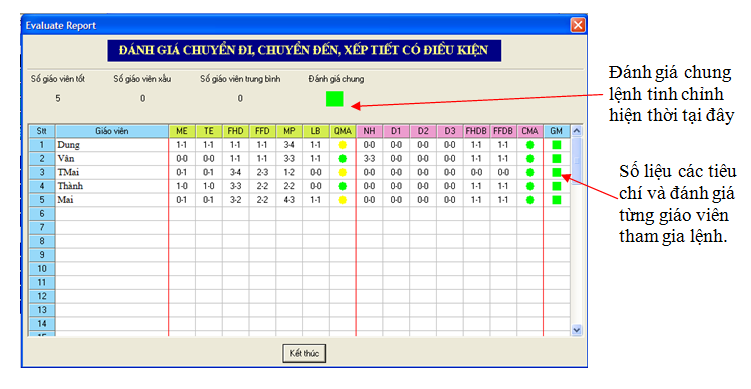751x389 pixels.
Task: Click the LB column header
Action: tap(316, 131)
